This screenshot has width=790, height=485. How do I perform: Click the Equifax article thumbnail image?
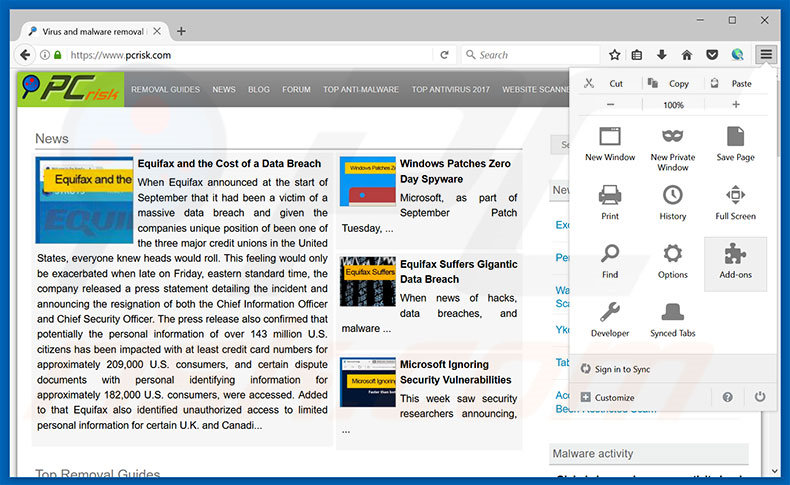84,200
